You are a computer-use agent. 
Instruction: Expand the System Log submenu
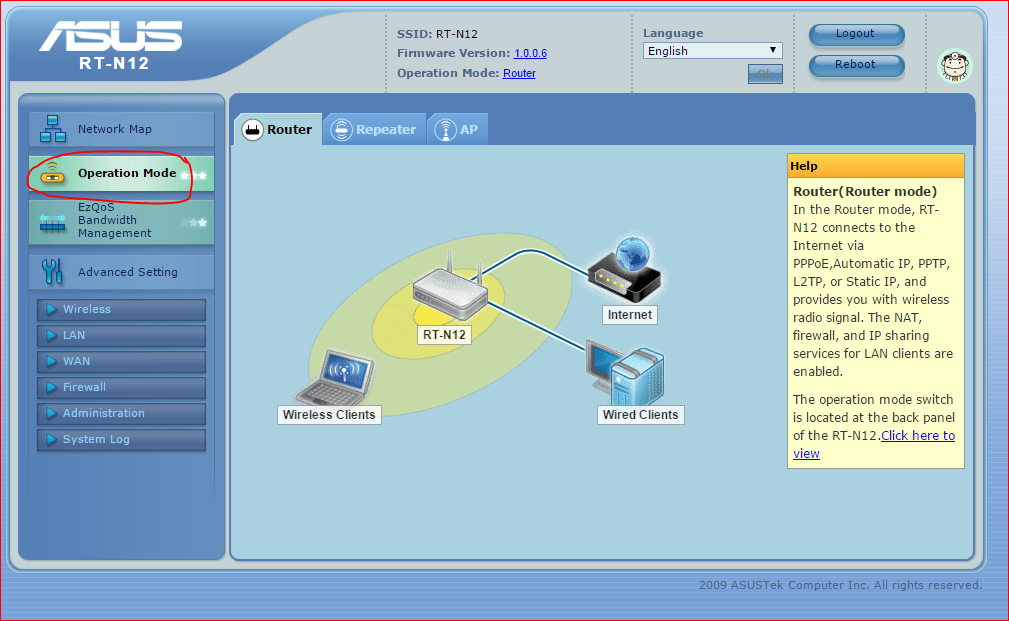(122, 440)
